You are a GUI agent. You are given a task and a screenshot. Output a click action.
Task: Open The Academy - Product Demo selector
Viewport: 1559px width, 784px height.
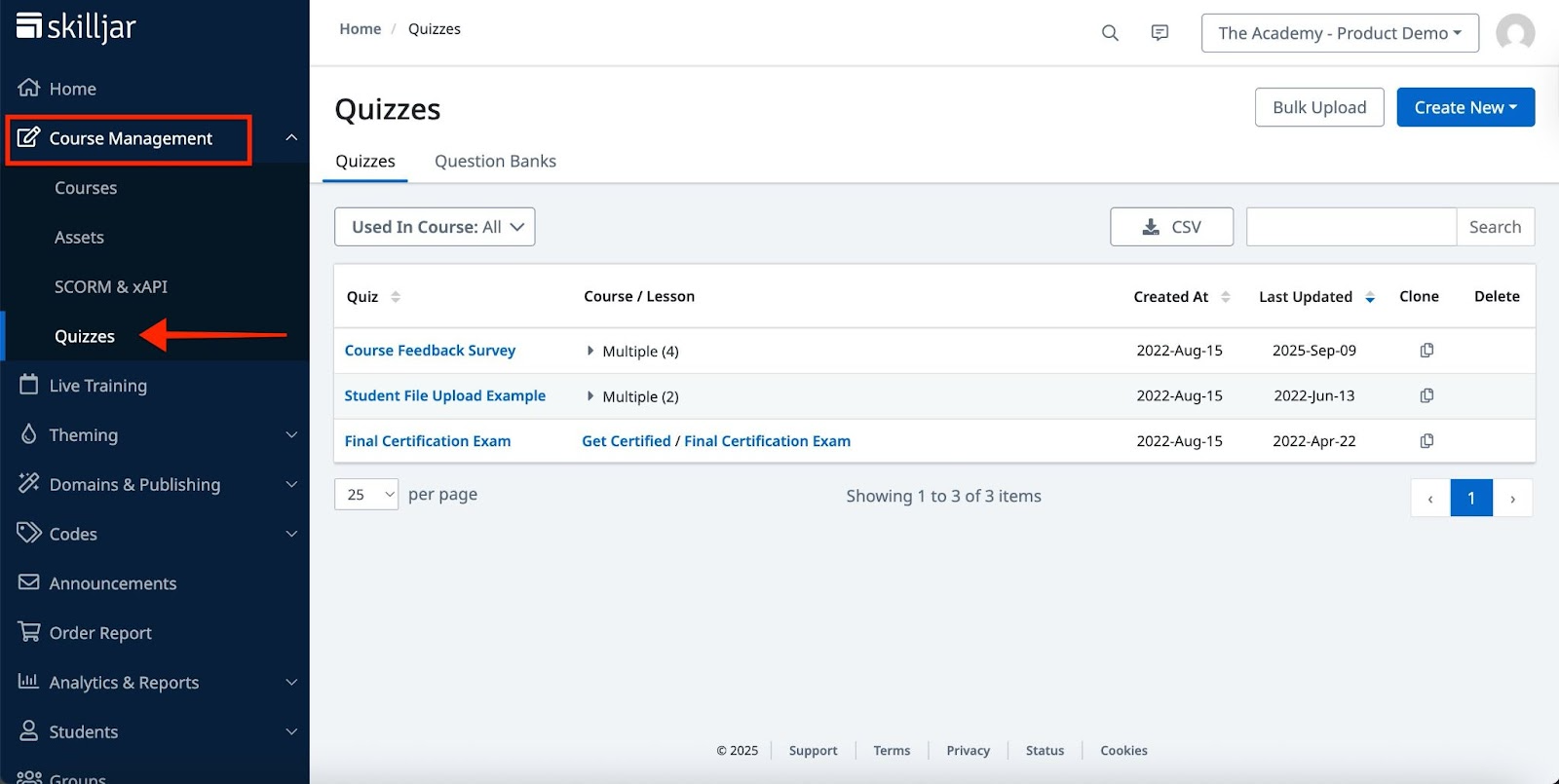tap(1340, 33)
